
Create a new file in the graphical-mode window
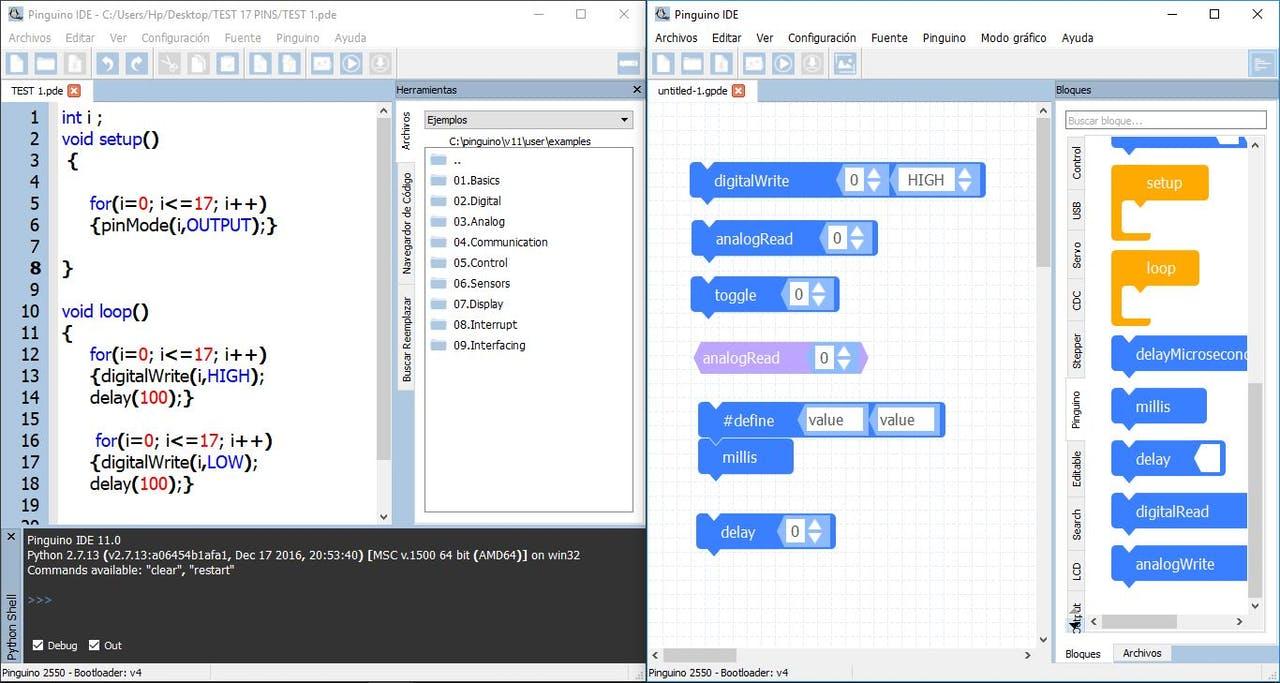(663, 63)
